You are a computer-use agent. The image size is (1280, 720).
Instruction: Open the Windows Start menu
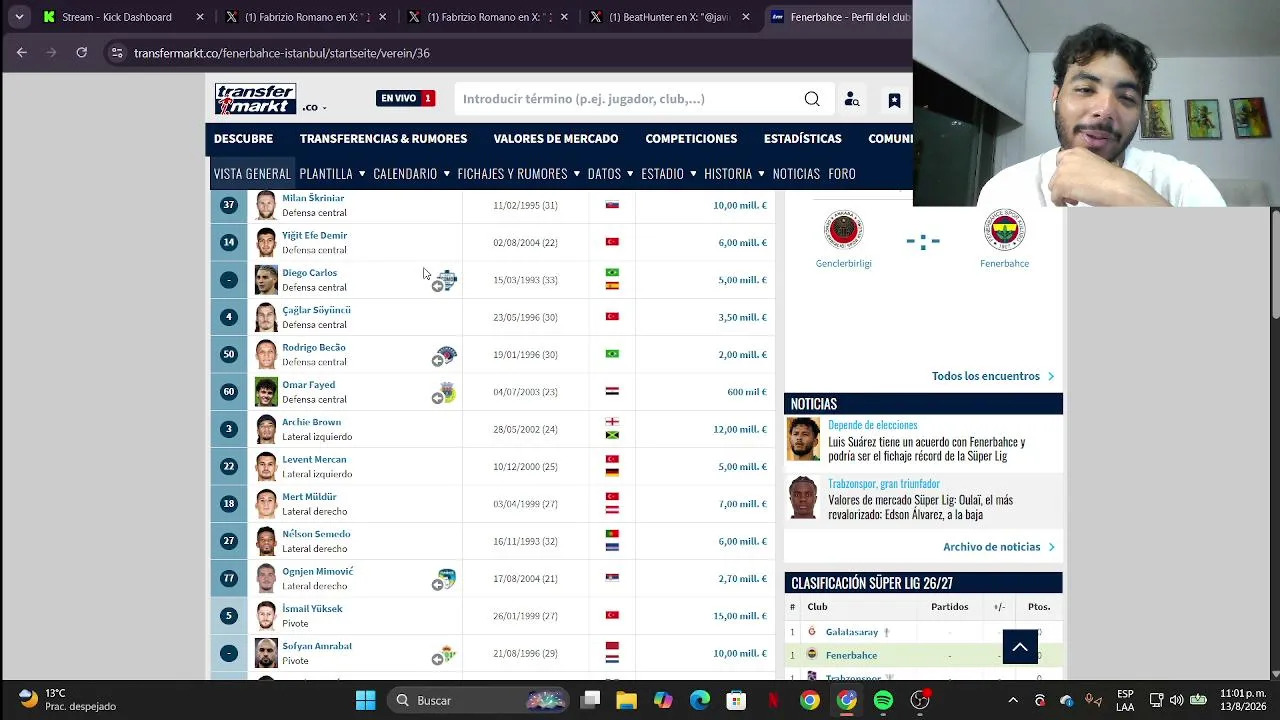(365, 700)
